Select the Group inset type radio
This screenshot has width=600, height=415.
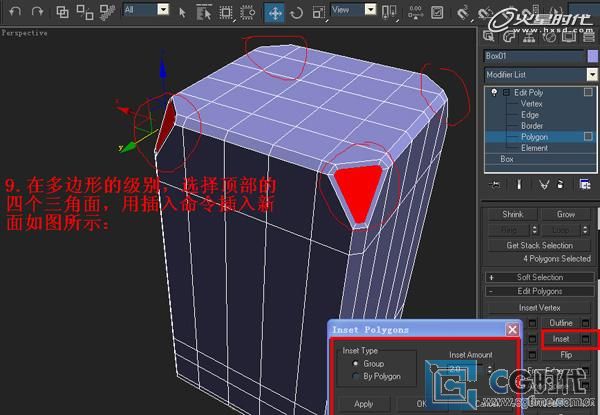pos(355,363)
